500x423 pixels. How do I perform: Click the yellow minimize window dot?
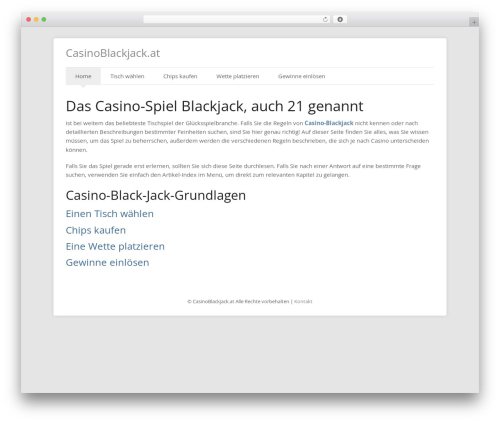pos(36,20)
